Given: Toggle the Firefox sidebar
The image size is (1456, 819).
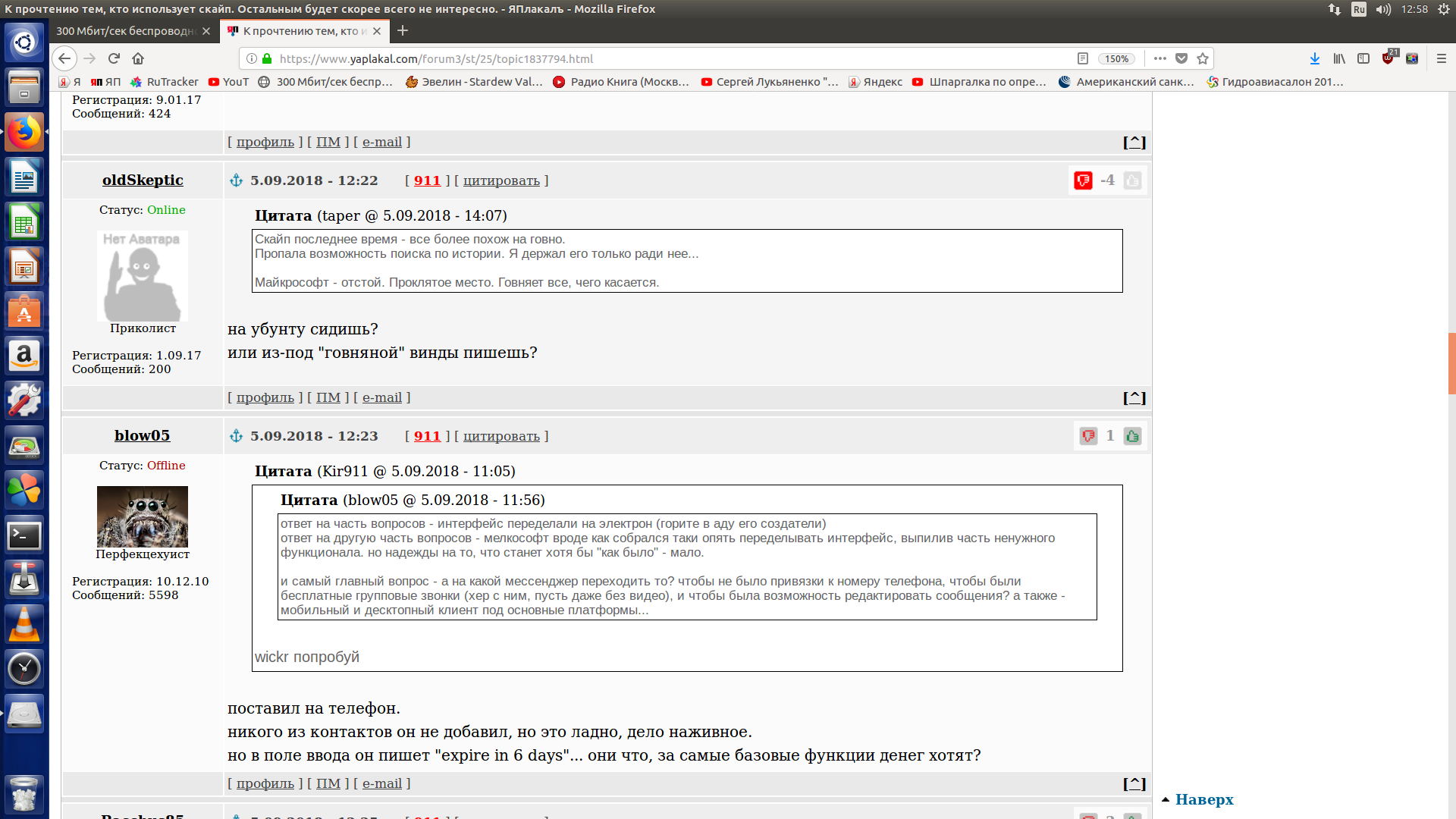Looking at the screenshot, I should pyautogui.click(x=1363, y=58).
